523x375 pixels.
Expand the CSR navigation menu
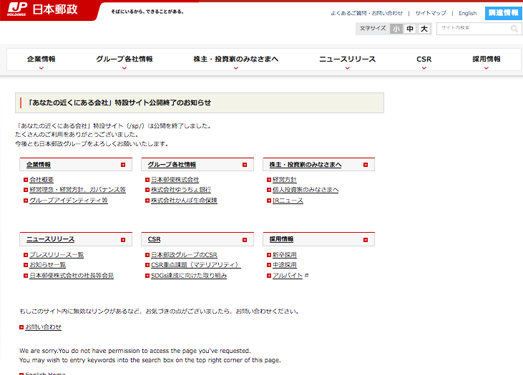point(424,60)
